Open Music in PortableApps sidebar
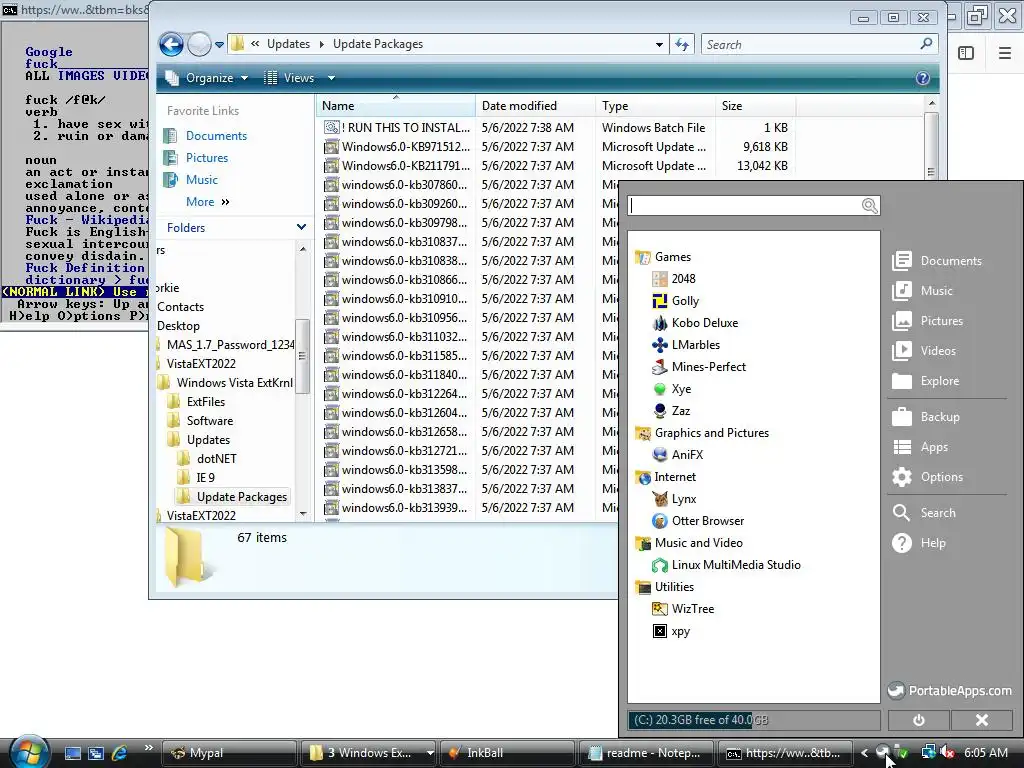The width and height of the screenshot is (1024, 768). [923, 291]
